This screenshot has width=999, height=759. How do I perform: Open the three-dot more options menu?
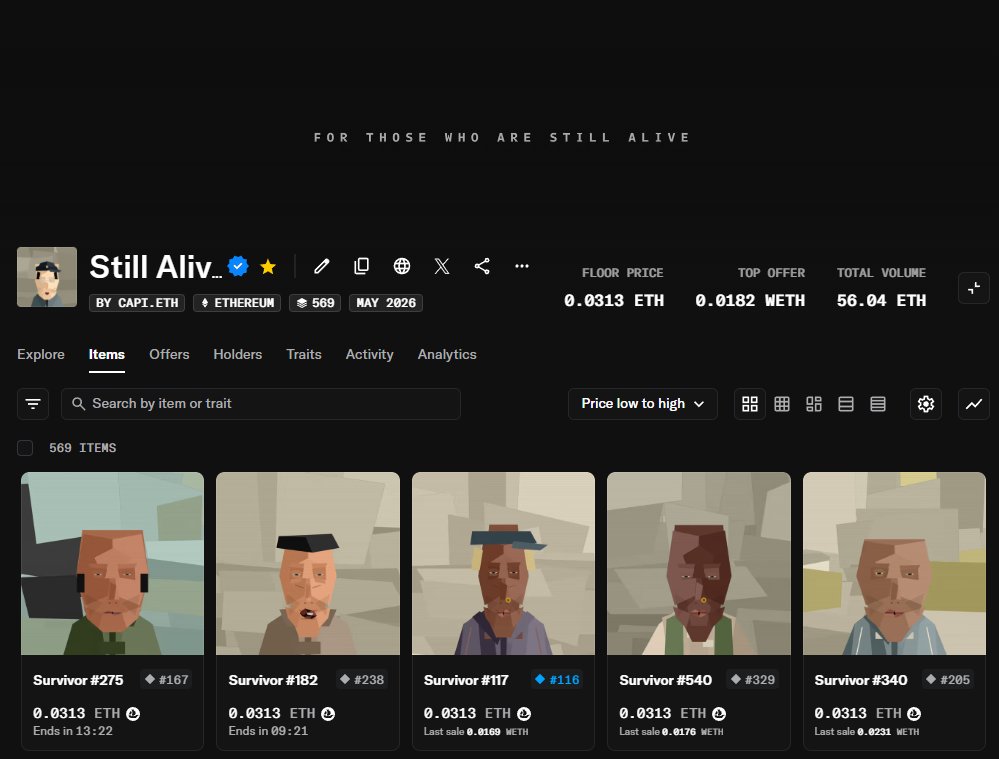[x=522, y=266]
